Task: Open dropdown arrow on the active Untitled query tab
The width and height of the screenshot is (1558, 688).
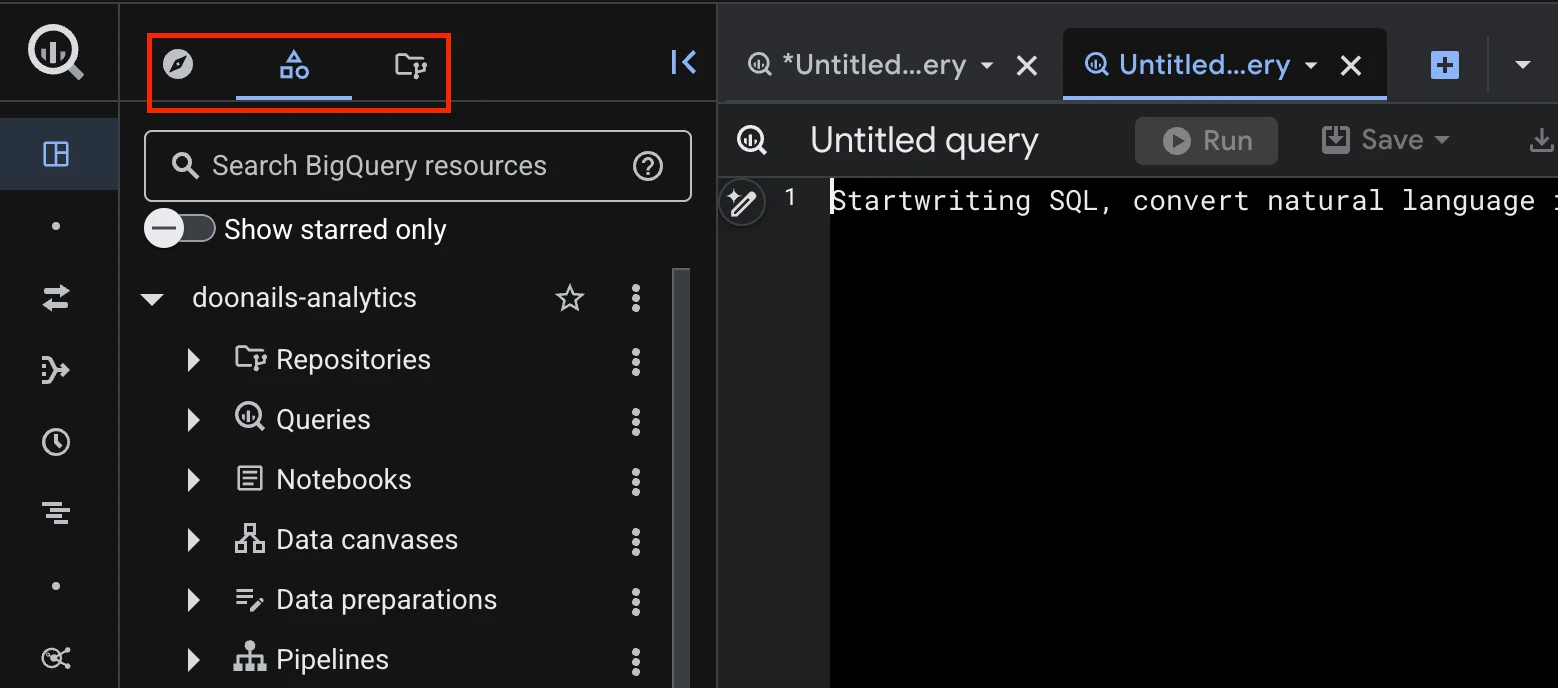Action: pos(1311,66)
